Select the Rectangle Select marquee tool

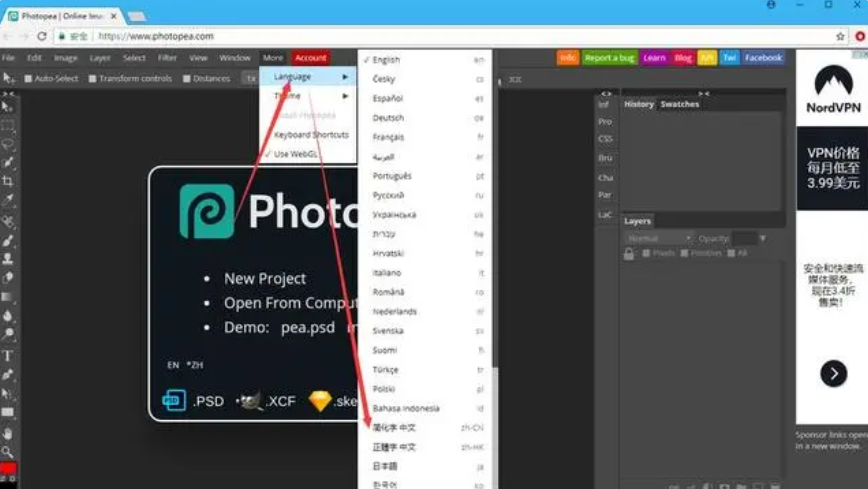pyautogui.click(x=7, y=126)
